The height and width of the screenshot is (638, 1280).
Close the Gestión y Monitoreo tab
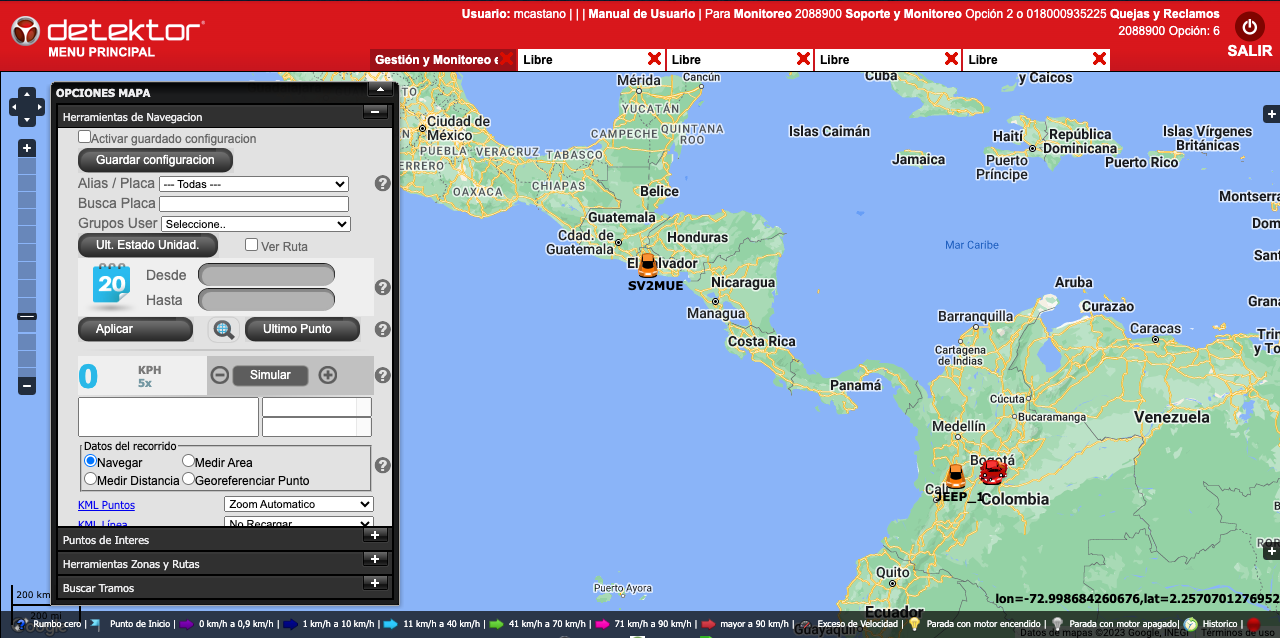[x=507, y=59]
